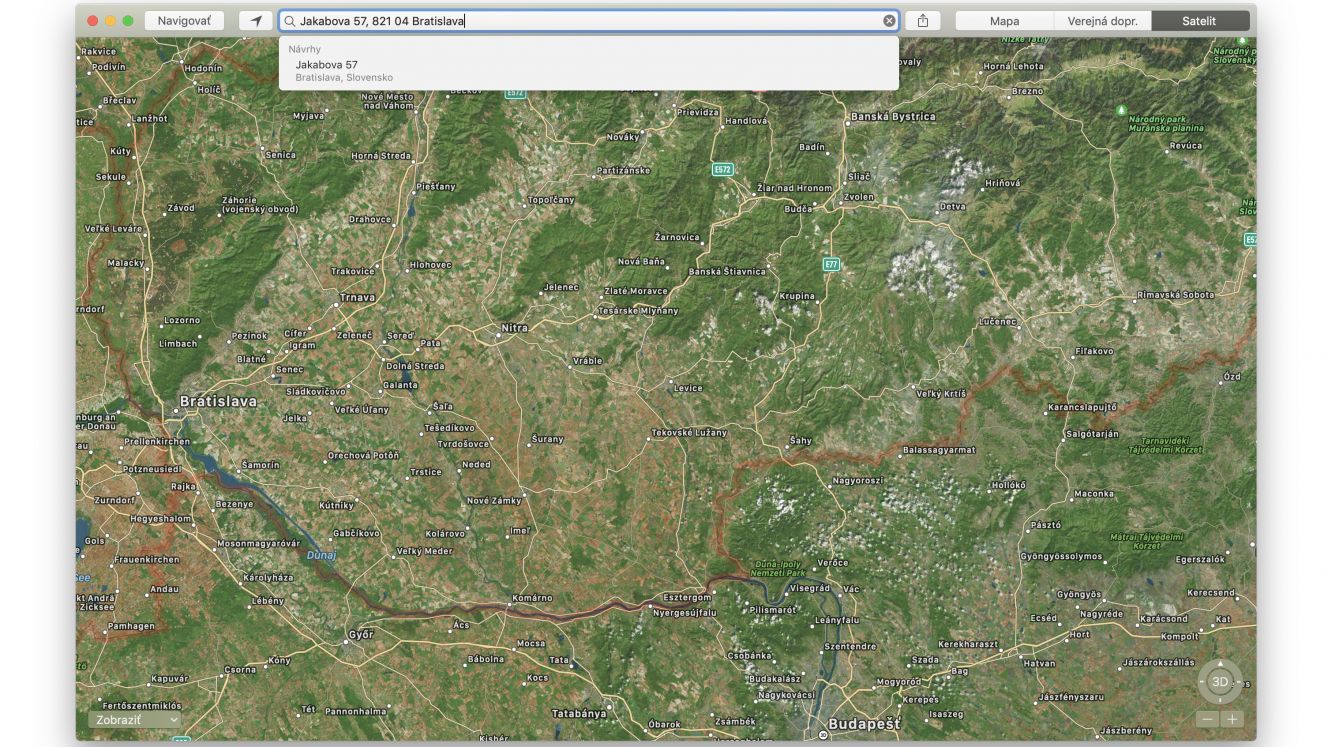Click the Dunajská Streda area Šamorín label
Screen dimensions: 1328x747
click(261, 465)
